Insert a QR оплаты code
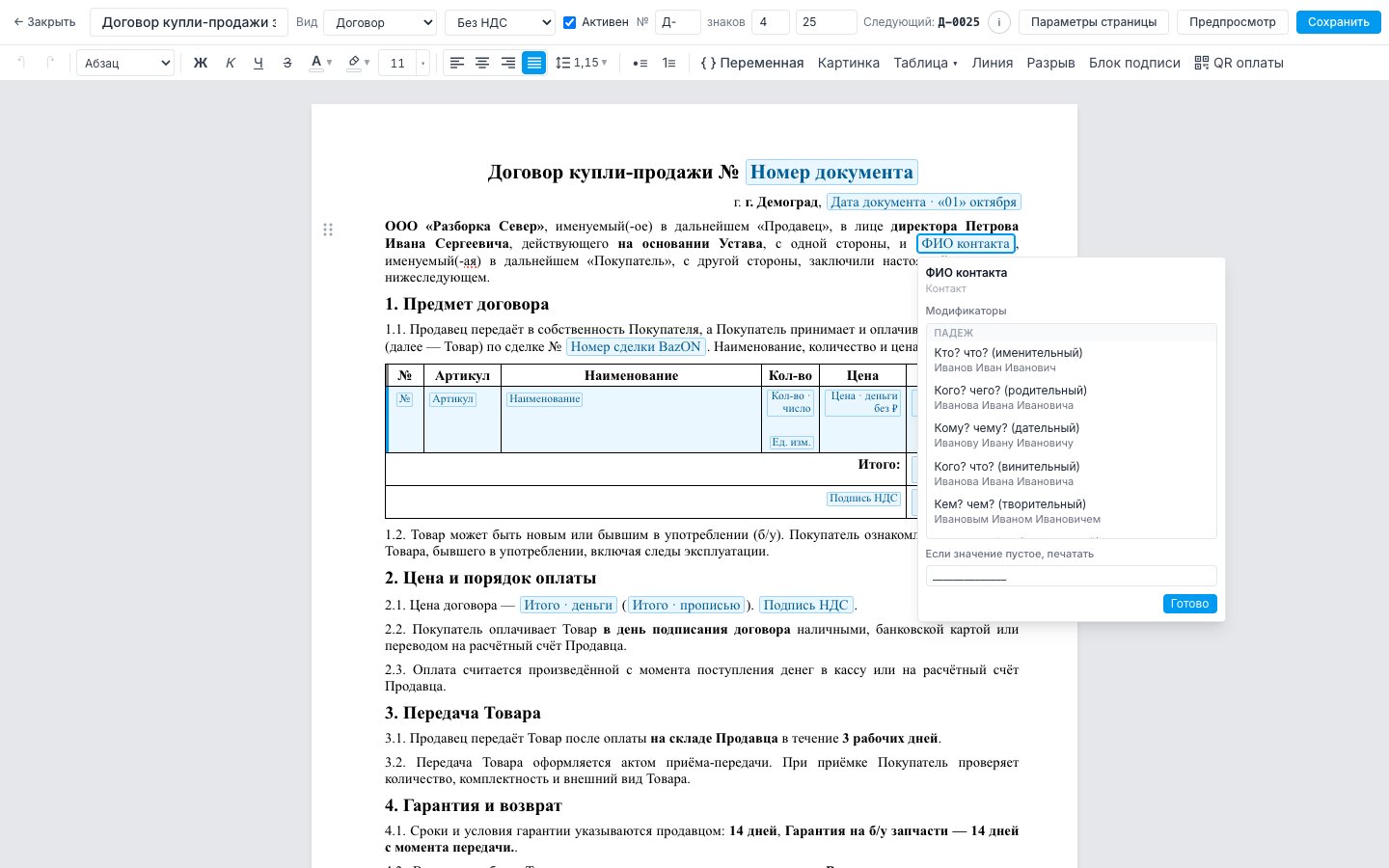The width and height of the screenshot is (1389, 868). pos(1239,63)
